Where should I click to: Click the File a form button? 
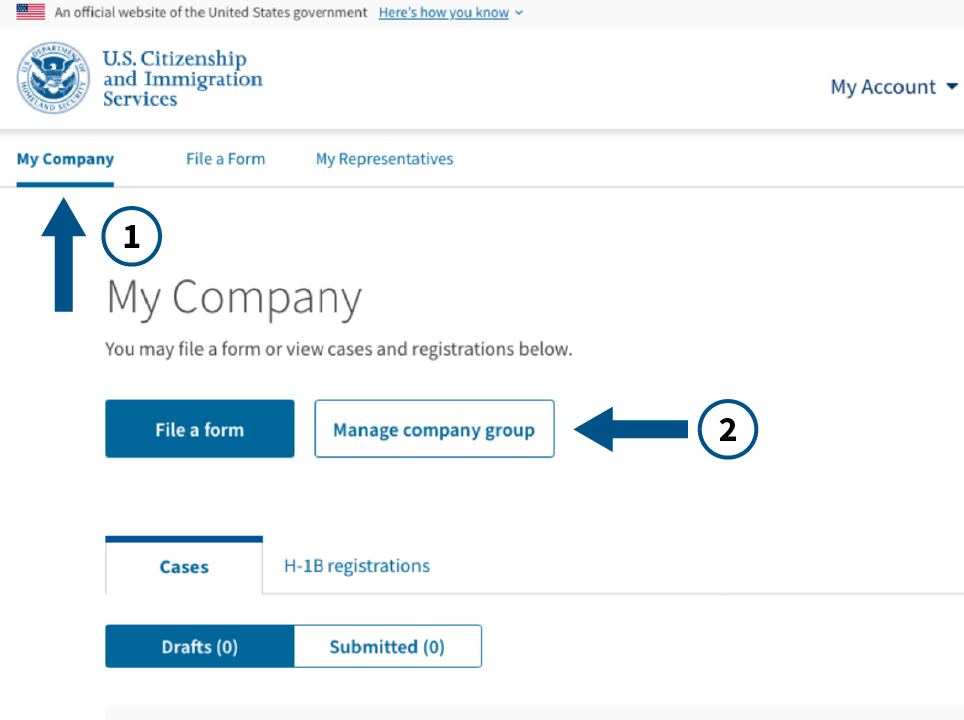coord(199,428)
